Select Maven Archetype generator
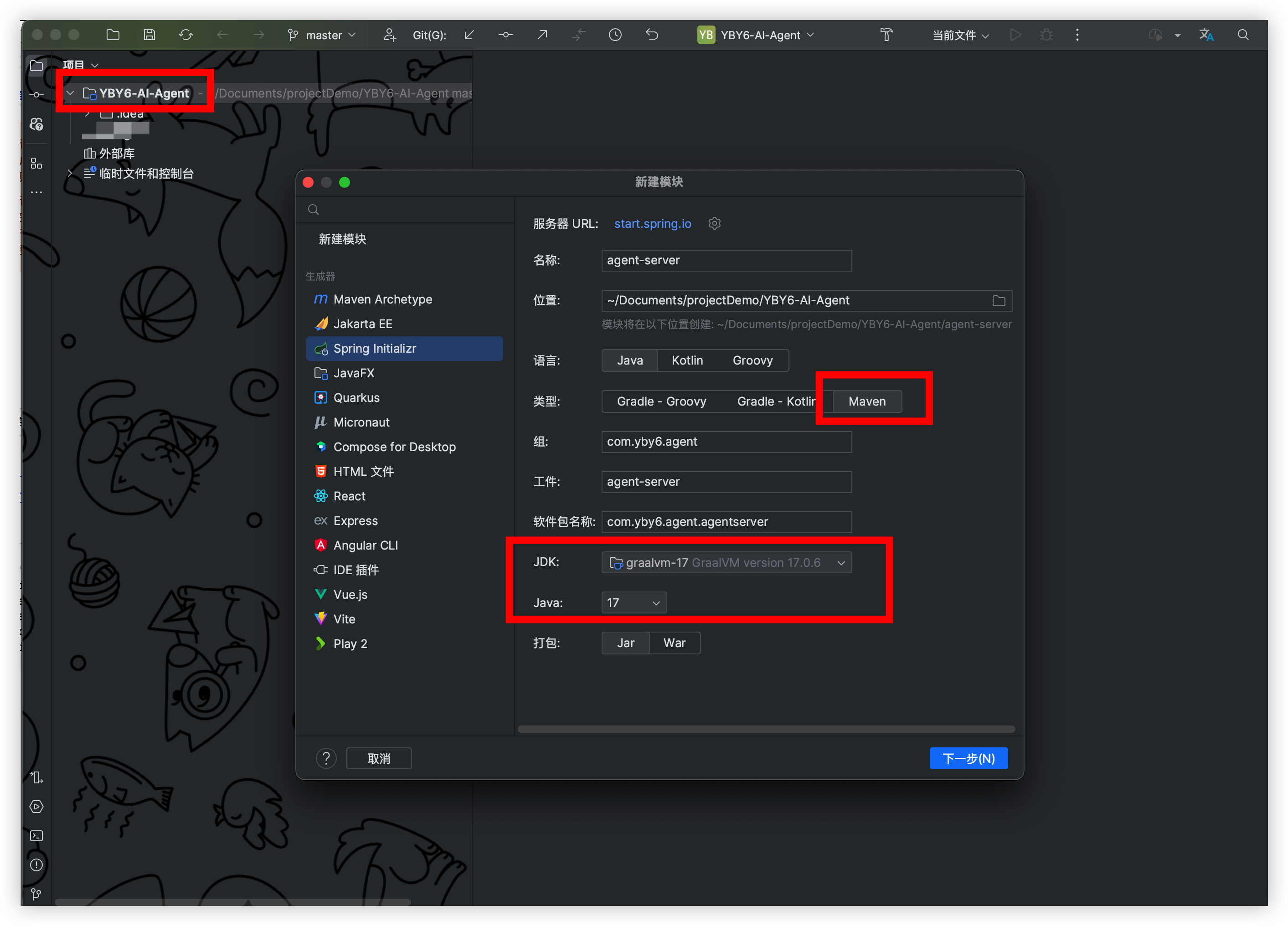Image resolution: width=1288 pixels, height=926 pixels. click(404, 299)
